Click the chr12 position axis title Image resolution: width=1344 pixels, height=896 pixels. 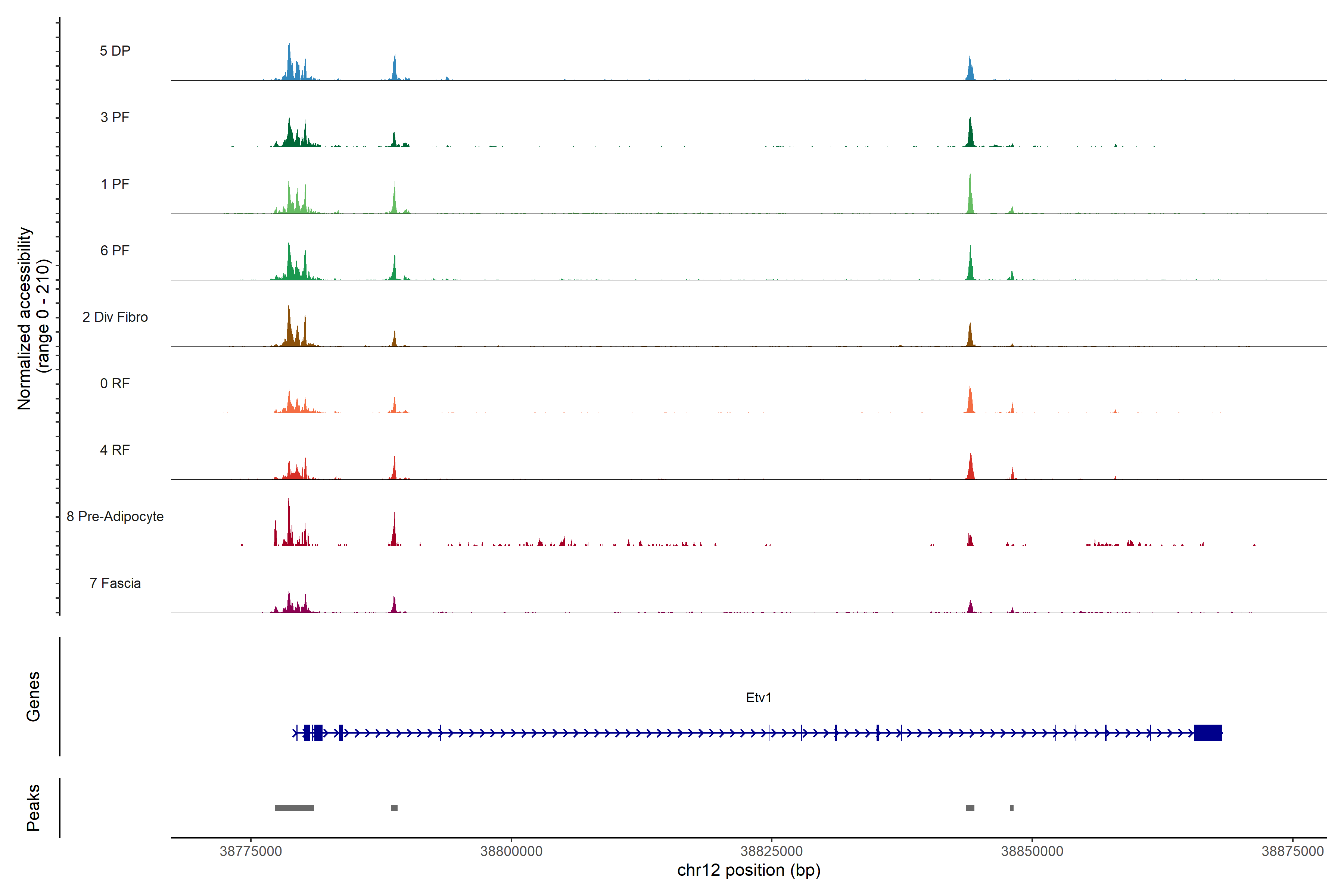click(x=749, y=870)
